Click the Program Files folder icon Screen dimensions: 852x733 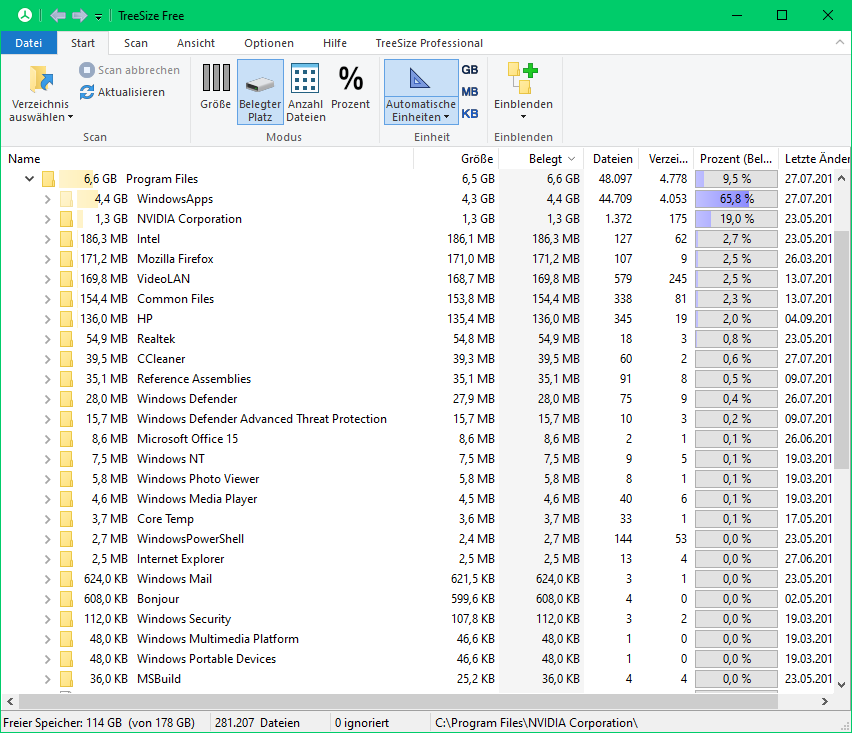[48, 179]
